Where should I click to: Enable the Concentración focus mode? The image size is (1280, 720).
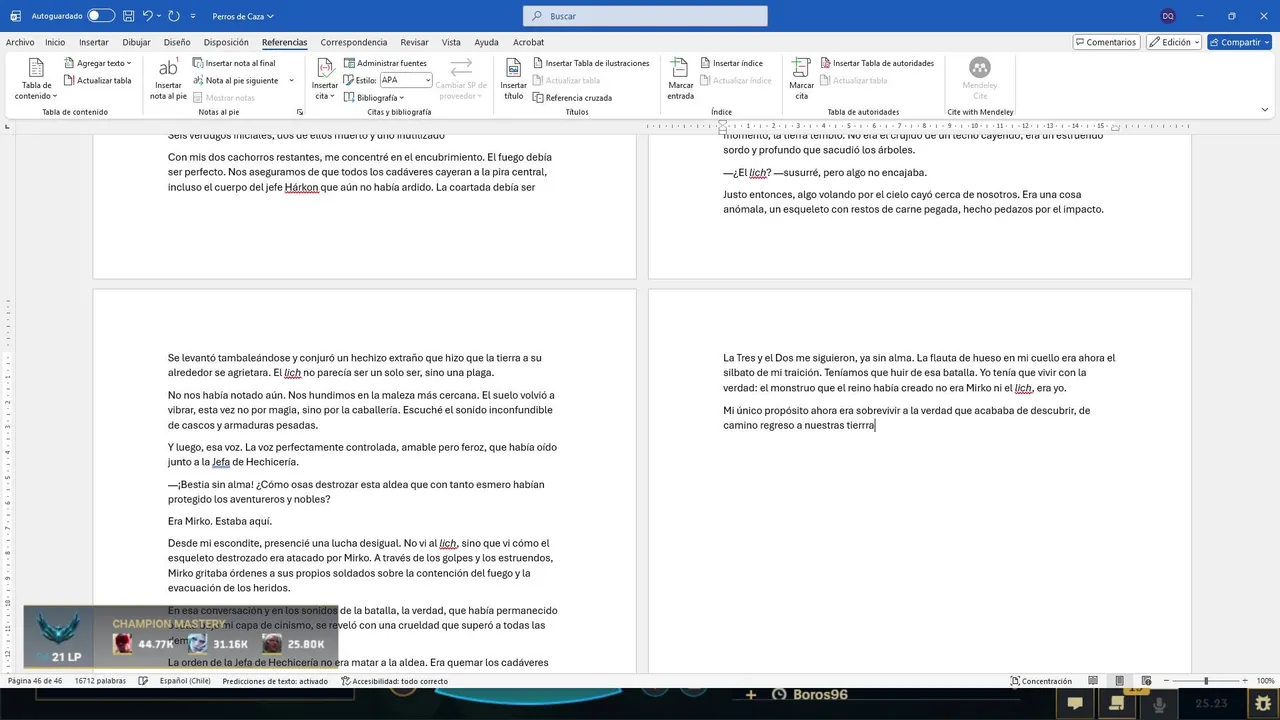pos(1041,681)
